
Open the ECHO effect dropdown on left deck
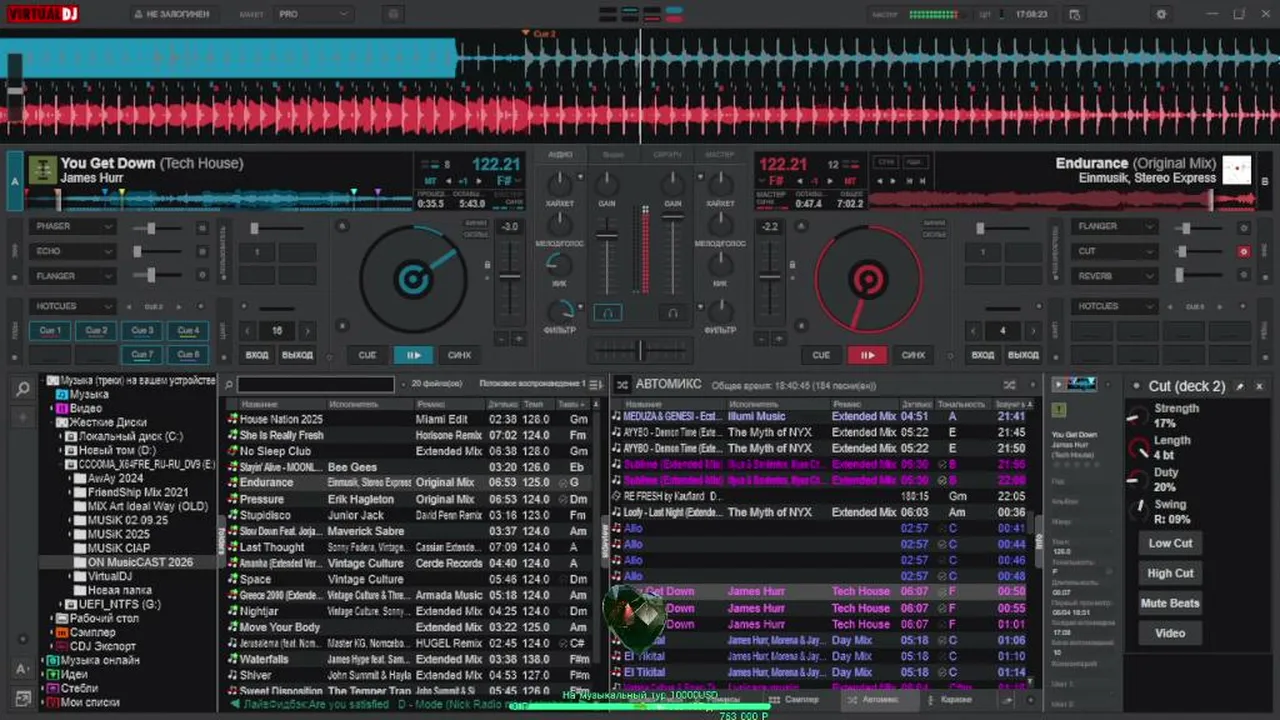pyautogui.click(x=74, y=251)
